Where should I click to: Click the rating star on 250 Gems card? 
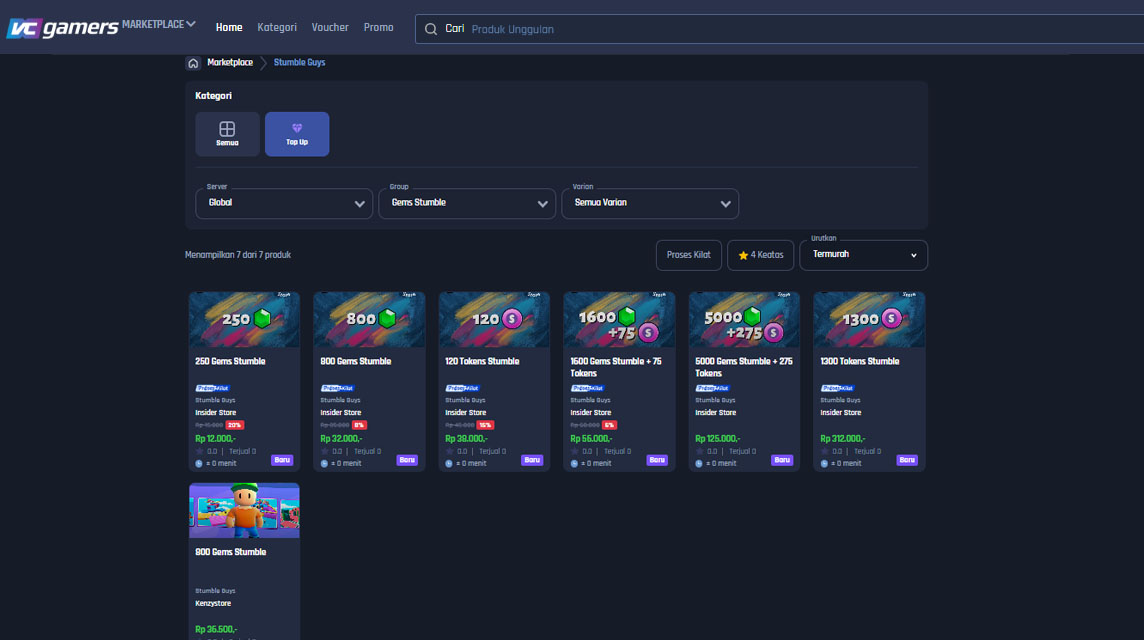(199, 452)
